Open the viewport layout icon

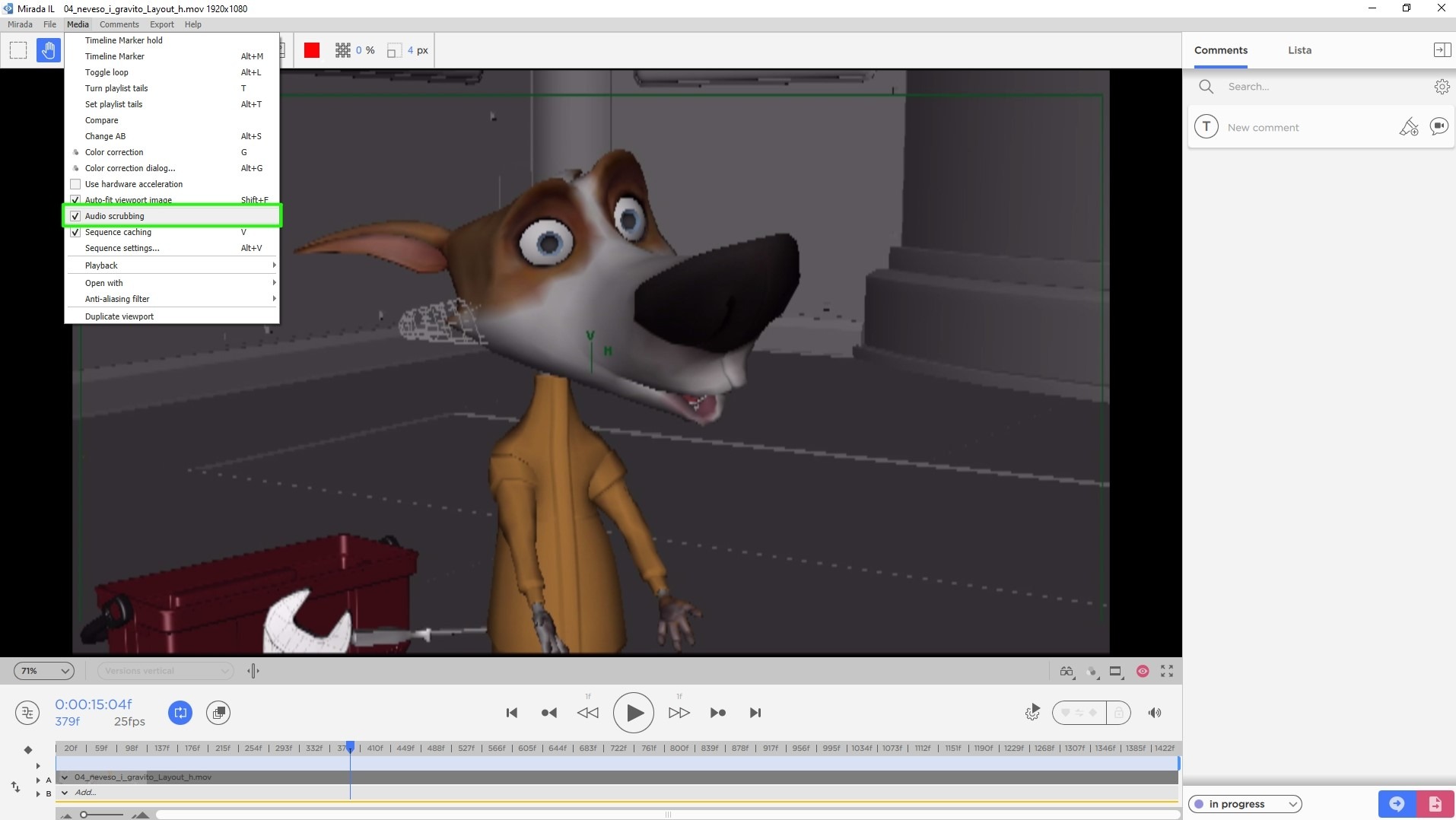pyautogui.click(x=1116, y=671)
